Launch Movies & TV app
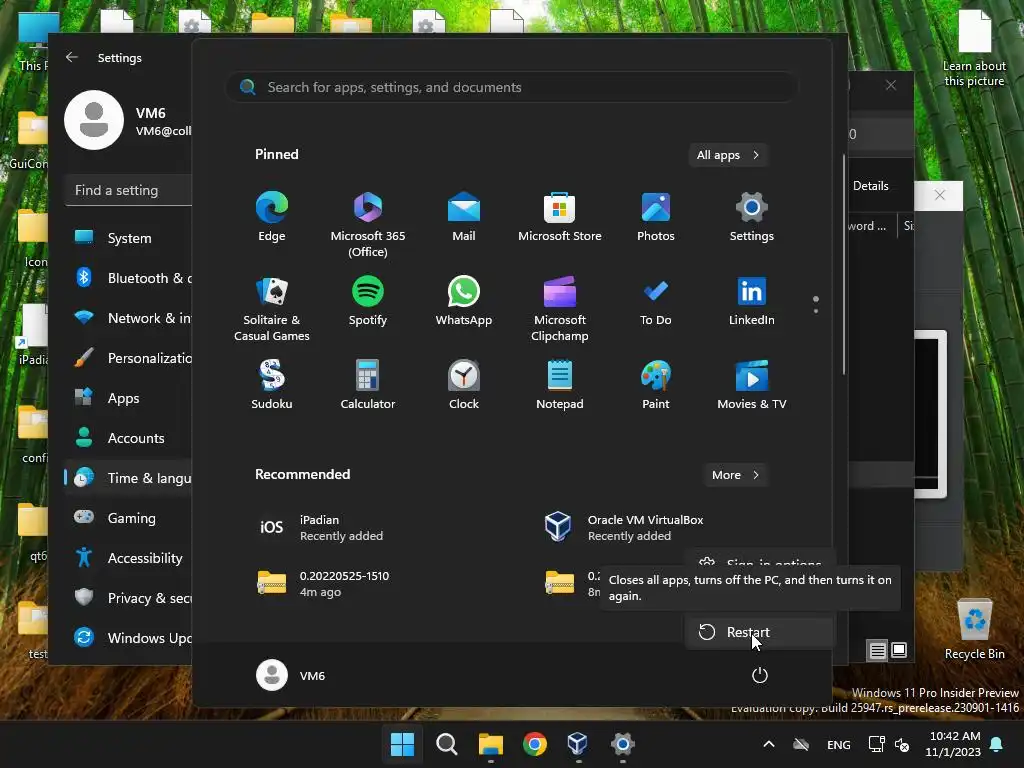 (x=752, y=385)
